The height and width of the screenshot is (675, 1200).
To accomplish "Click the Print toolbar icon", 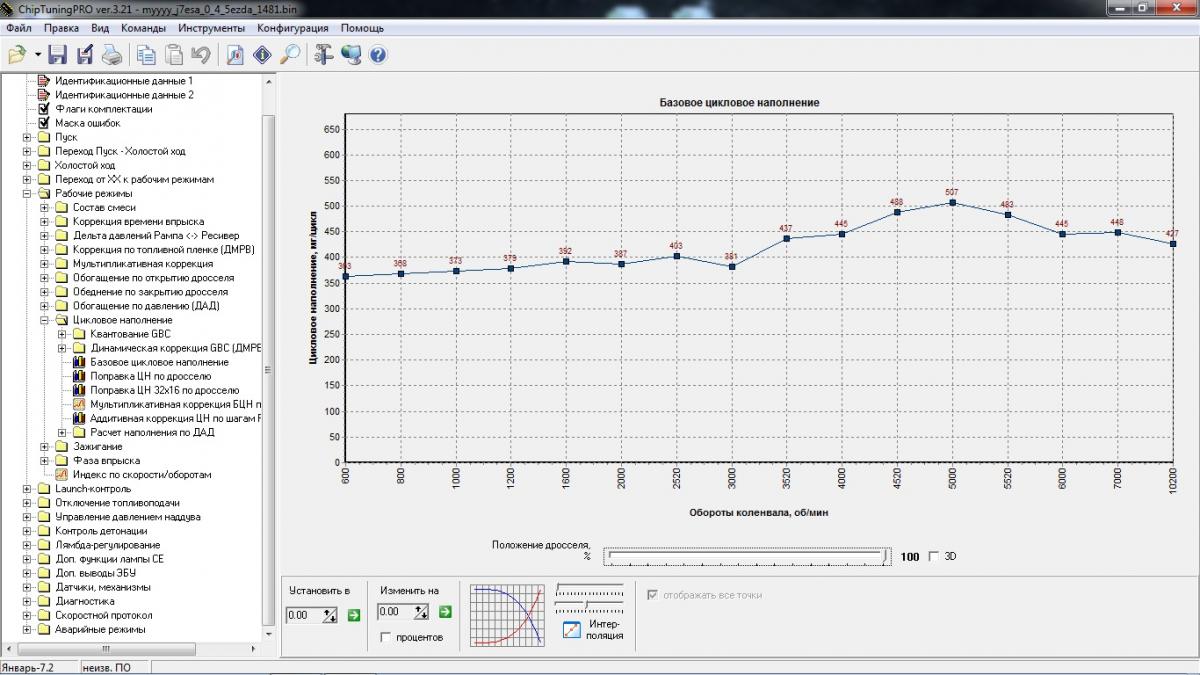I will coord(111,54).
